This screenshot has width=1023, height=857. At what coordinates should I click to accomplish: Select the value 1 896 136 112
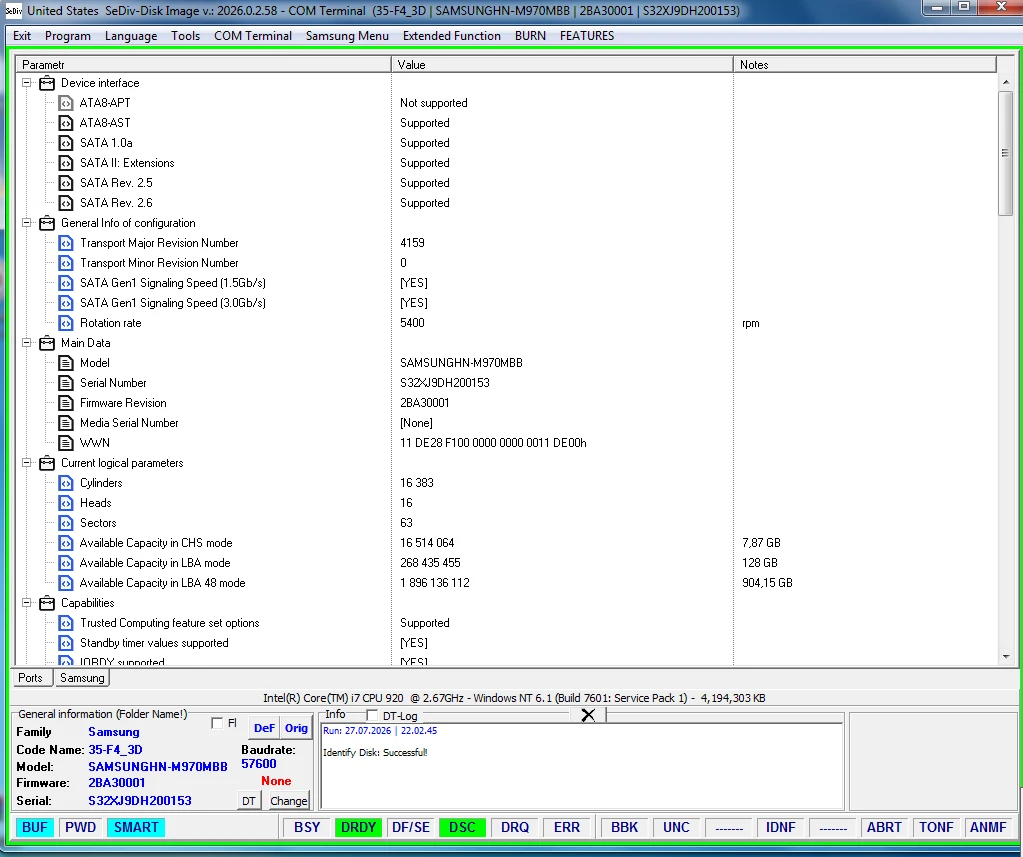click(x=435, y=583)
